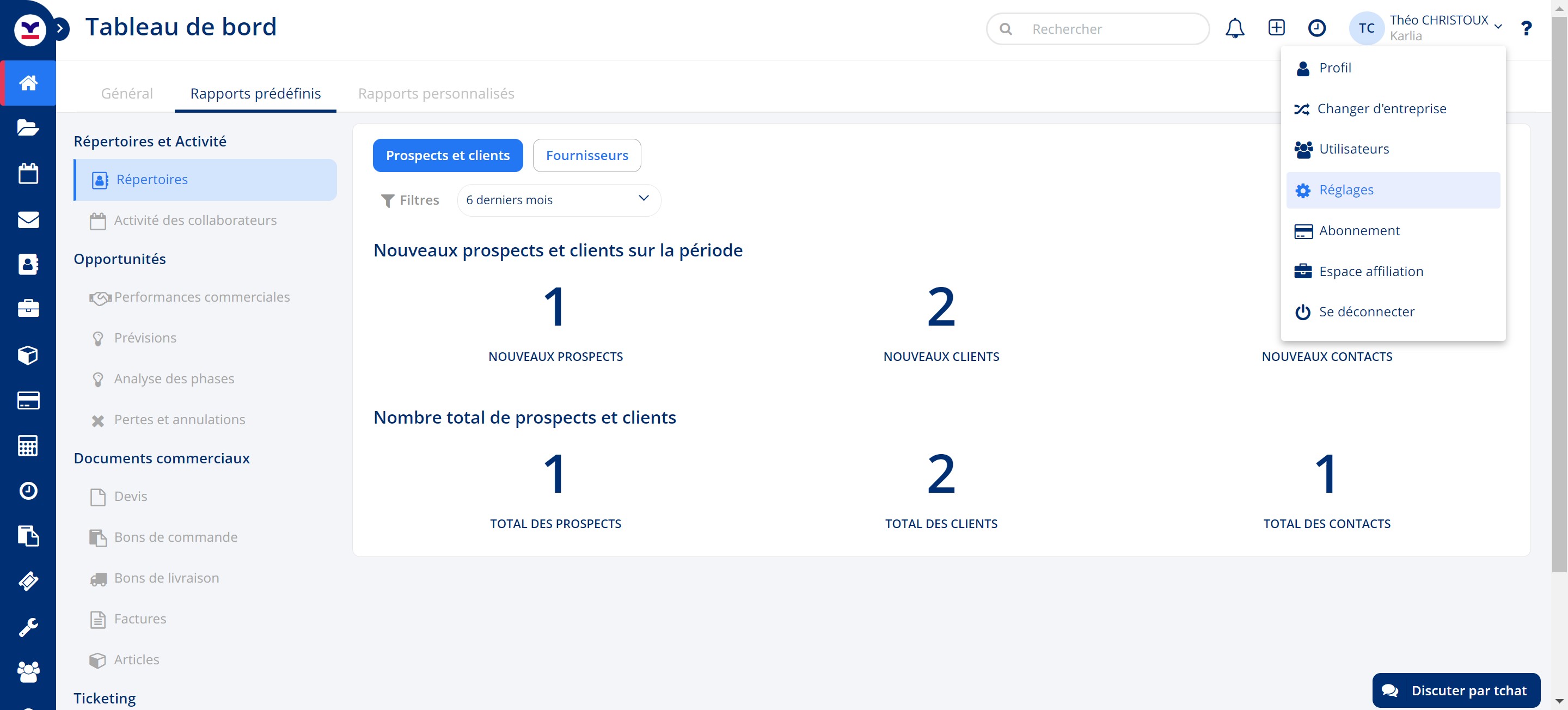Select Réglages in the user menu

coord(1393,190)
